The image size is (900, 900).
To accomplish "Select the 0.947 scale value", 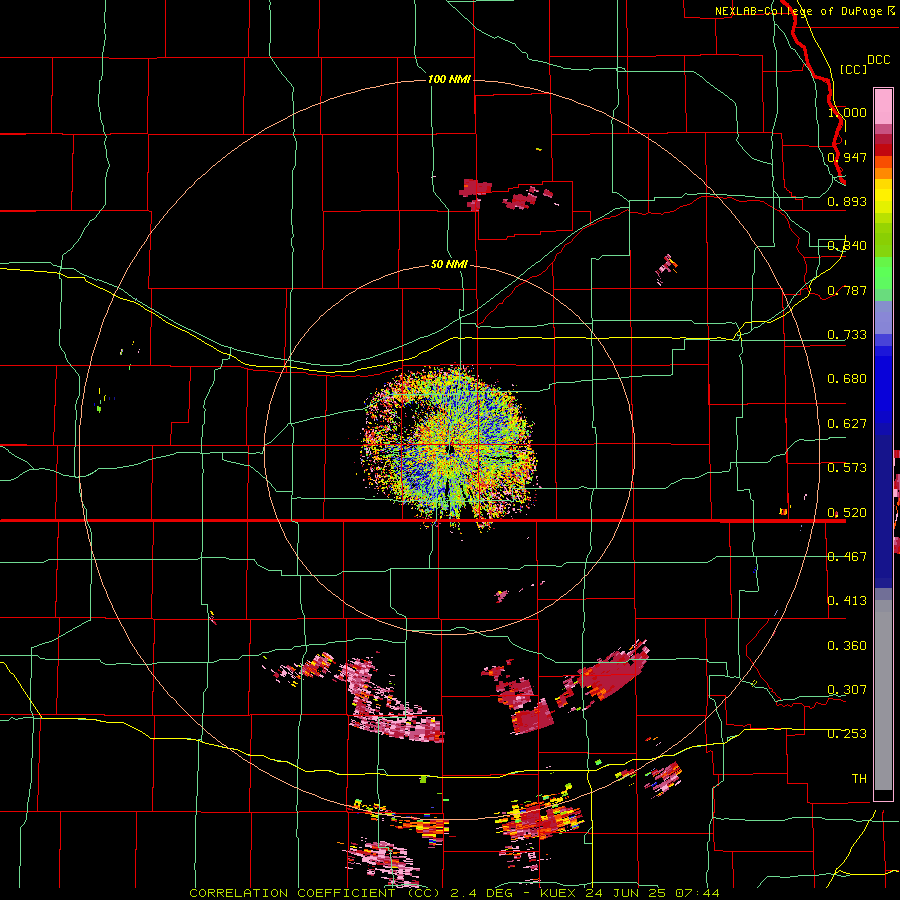I will [x=847, y=157].
